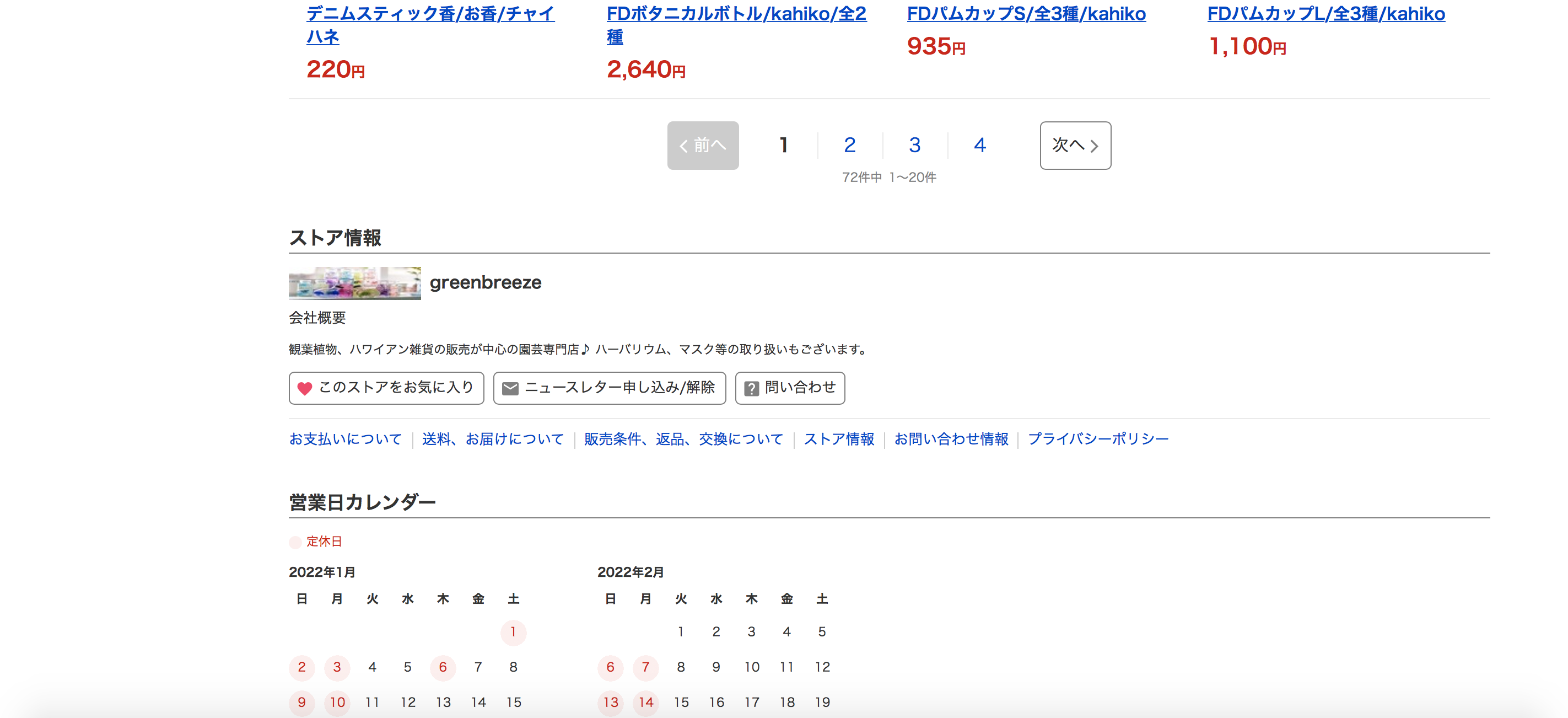
Task: Click the question mark inquiry icon
Action: (752, 388)
